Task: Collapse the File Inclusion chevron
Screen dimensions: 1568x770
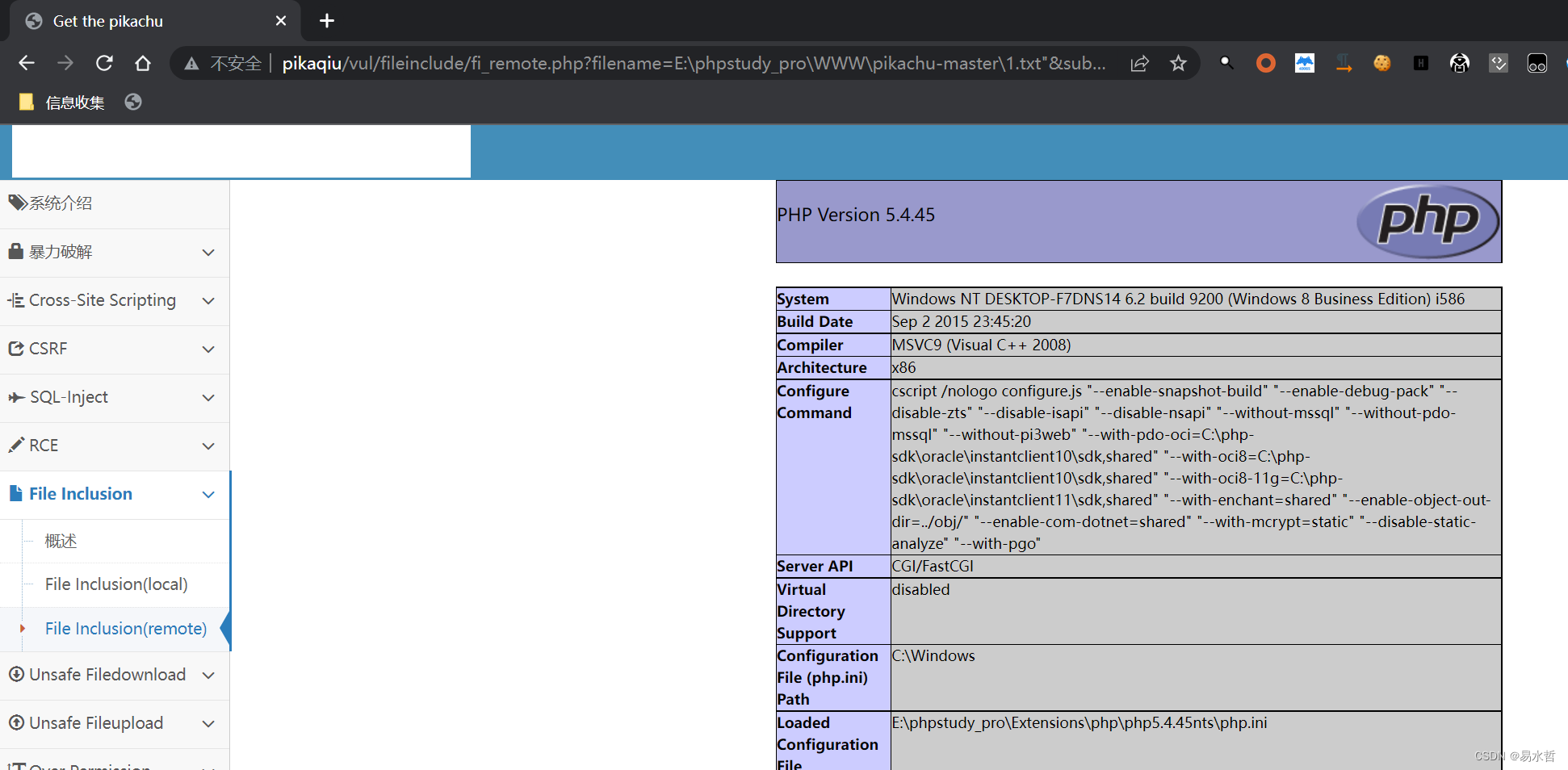Action: click(208, 495)
